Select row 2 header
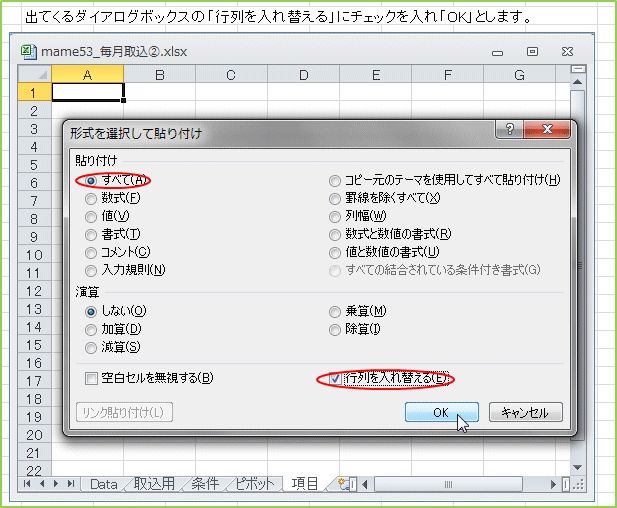The height and width of the screenshot is (508, 617). [35, 111]
